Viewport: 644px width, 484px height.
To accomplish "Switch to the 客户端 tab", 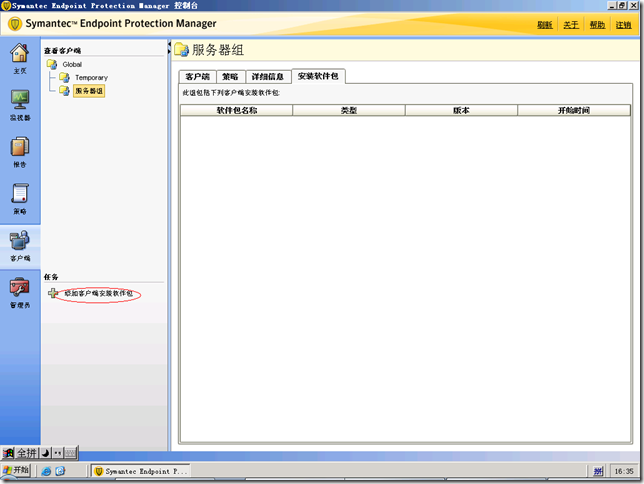I will tap(197, 77).
